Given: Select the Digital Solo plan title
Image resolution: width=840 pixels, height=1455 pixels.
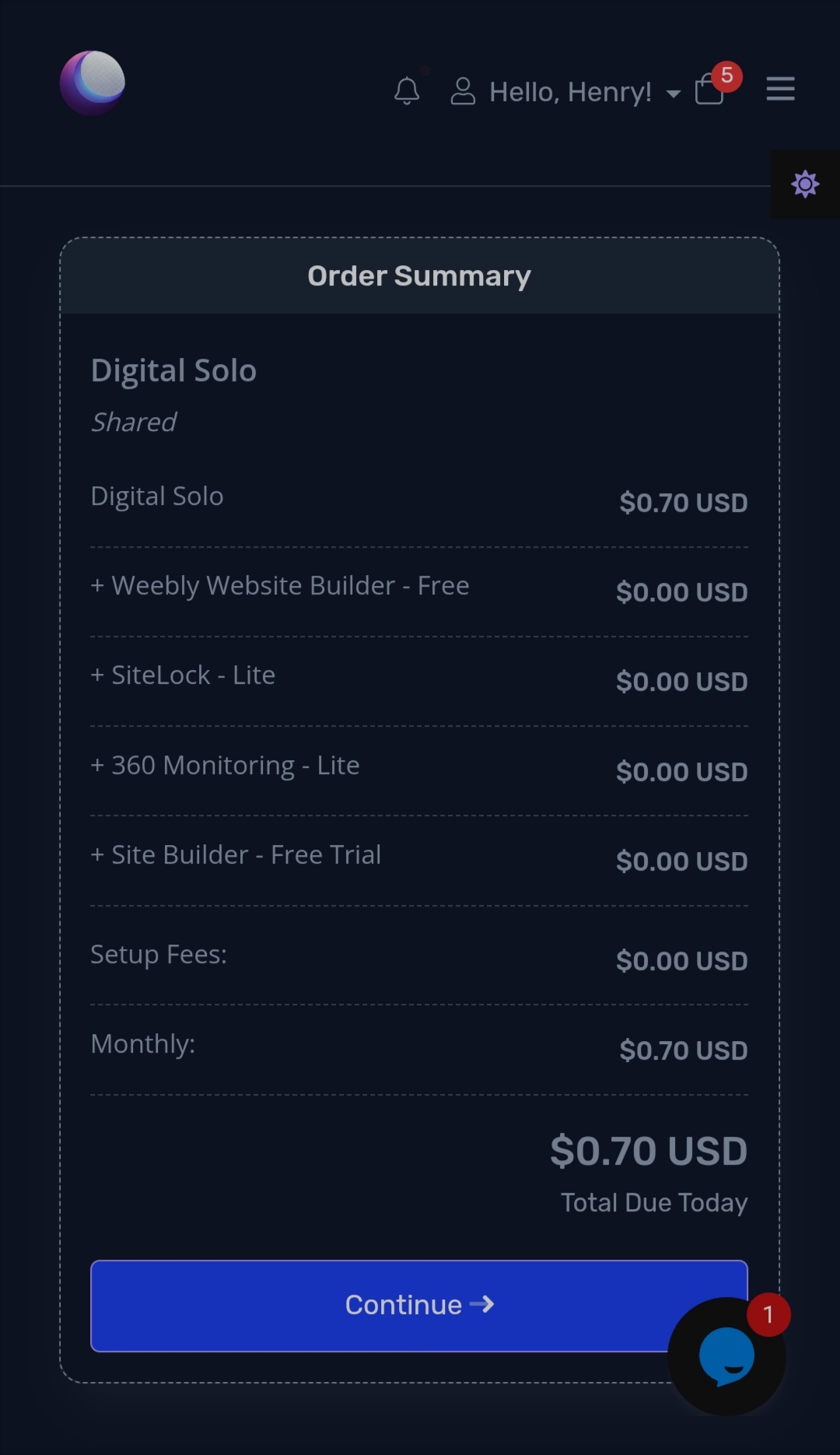Looking at the screenshot, I should [x=173, y=370].
